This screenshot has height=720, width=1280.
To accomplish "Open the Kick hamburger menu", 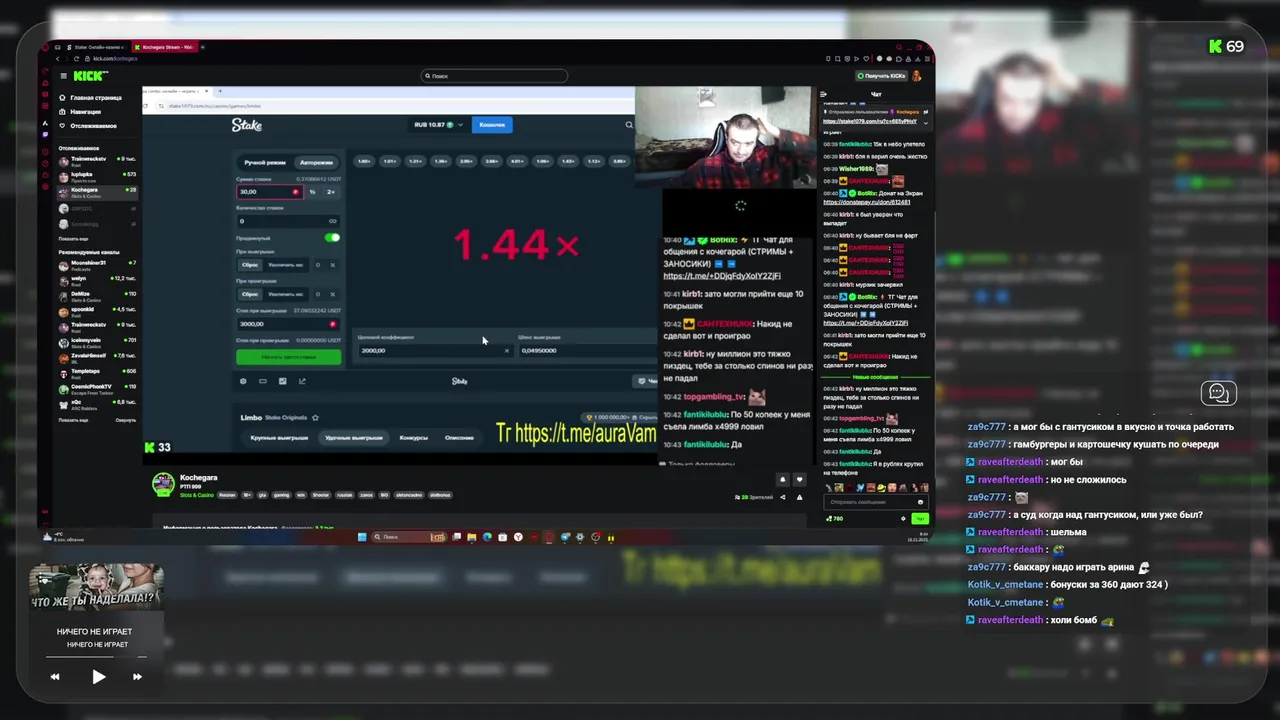I will (x=63, y=76).
